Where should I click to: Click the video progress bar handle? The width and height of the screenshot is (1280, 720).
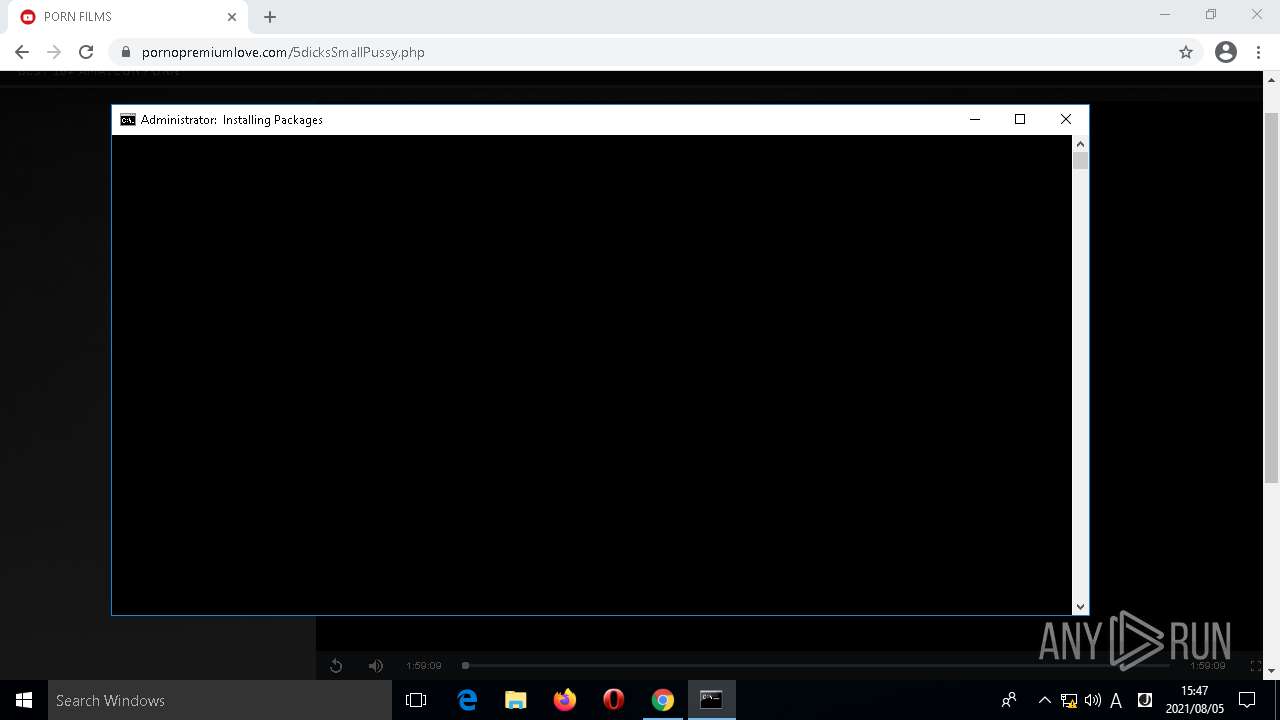(x=465, y=665)
